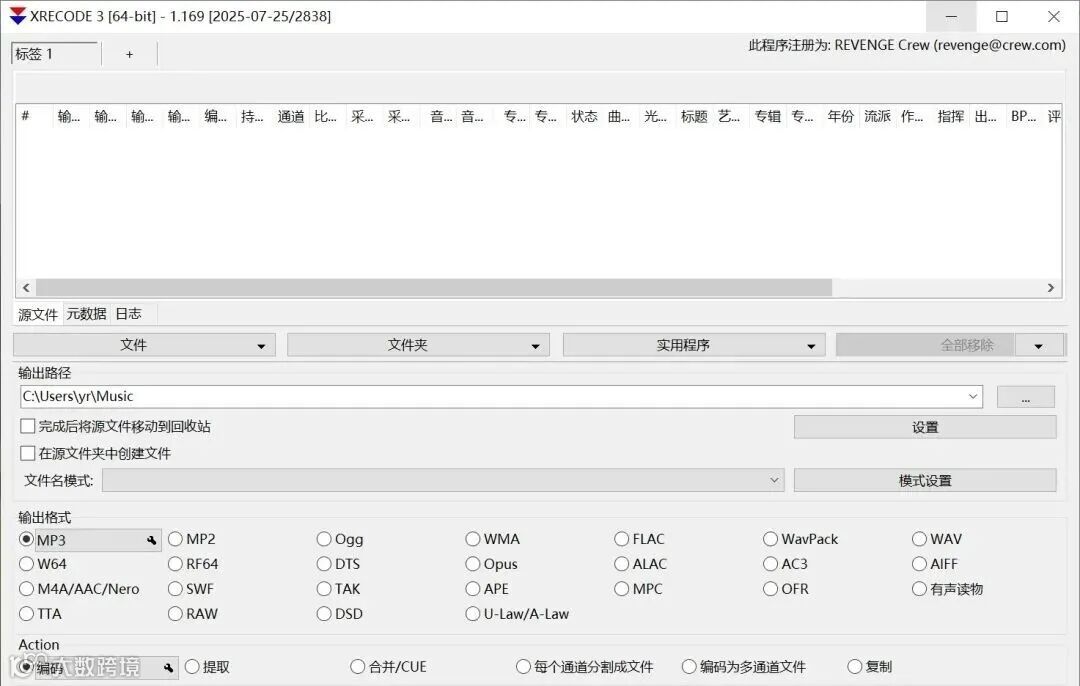Screen dimensions: 1080x686
Task: Click the 年份 column header
Action: [x=840, y=116]
